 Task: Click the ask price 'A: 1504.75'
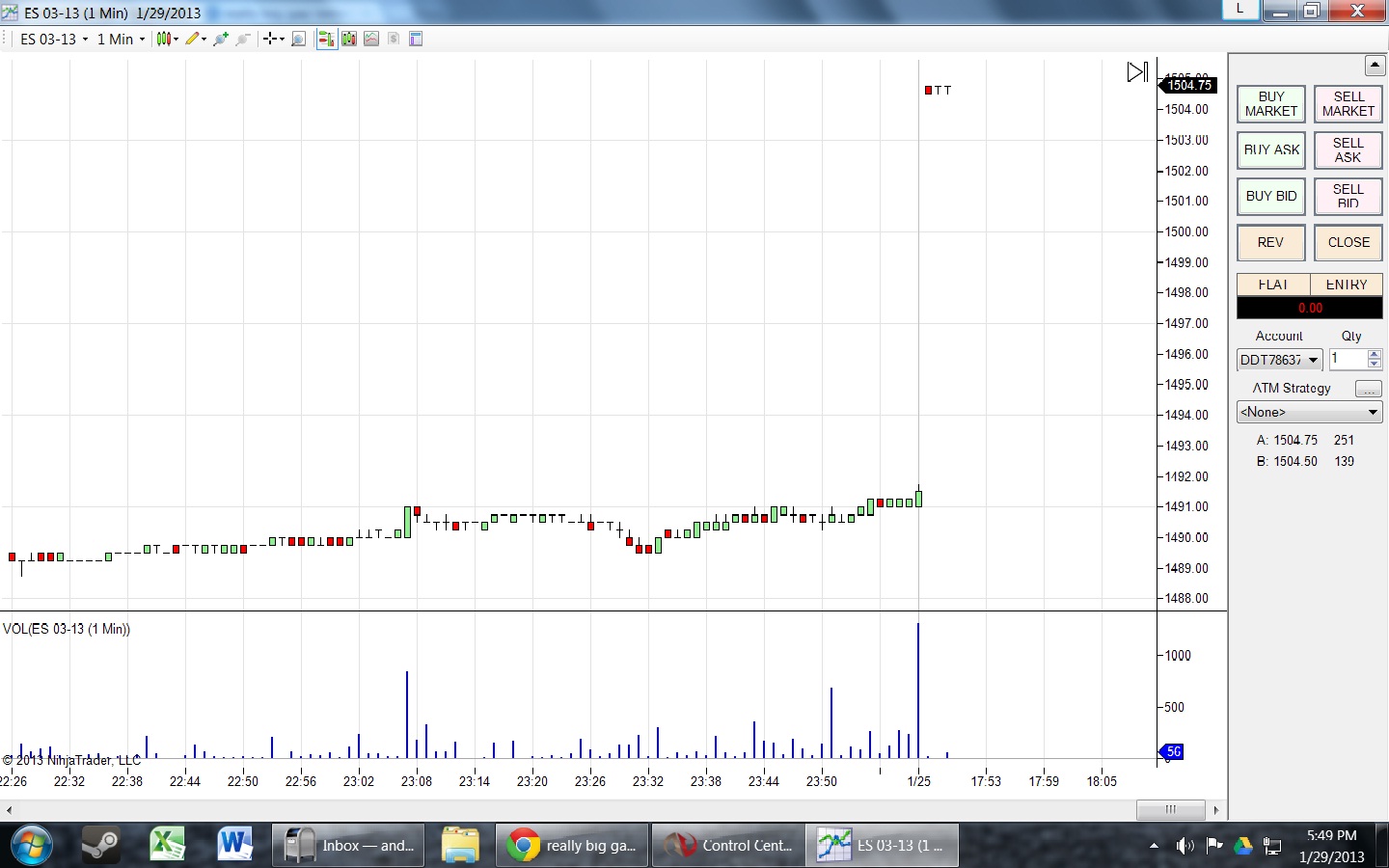click(1287, 440)
